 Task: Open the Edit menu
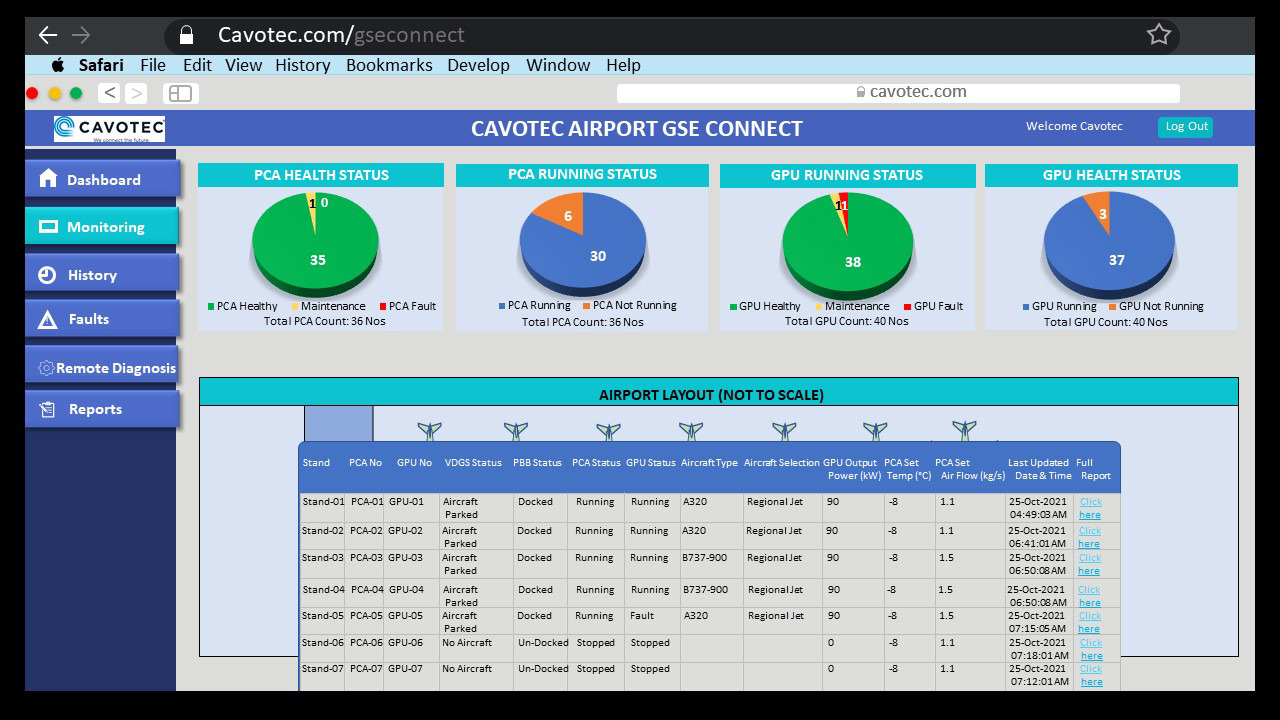[x=197, y=65]
